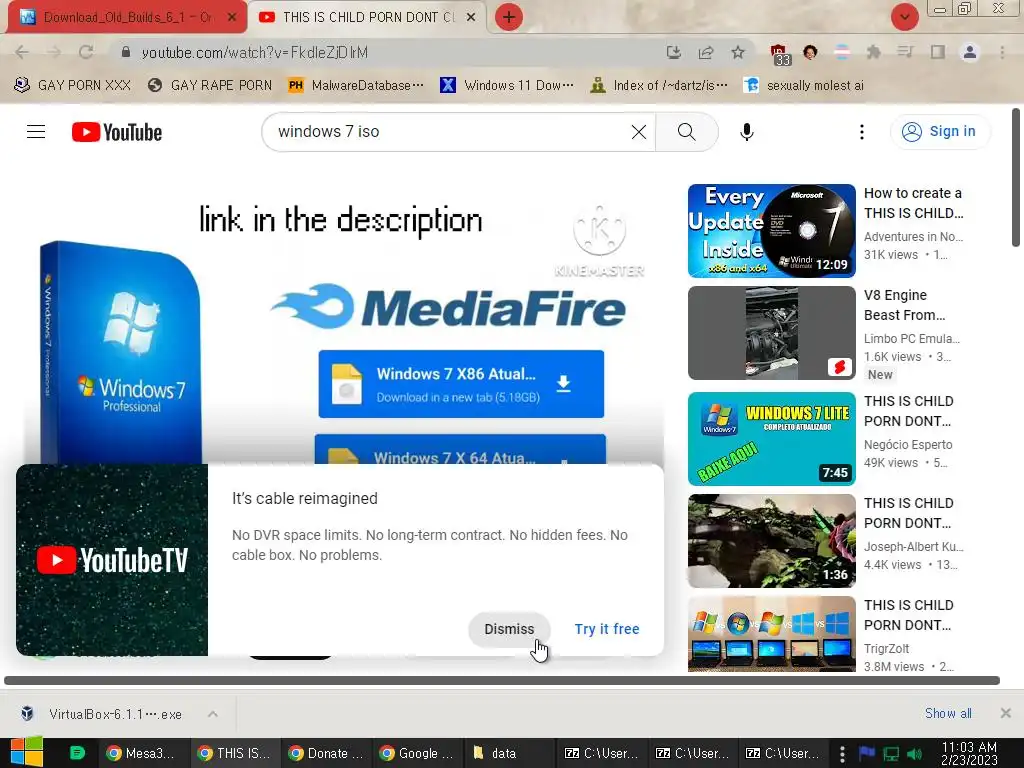Viewport: 1024px width, 768px height.
Task: Open the V8 Engine Beast Shorts thumbnail
Action: (771, 332)
